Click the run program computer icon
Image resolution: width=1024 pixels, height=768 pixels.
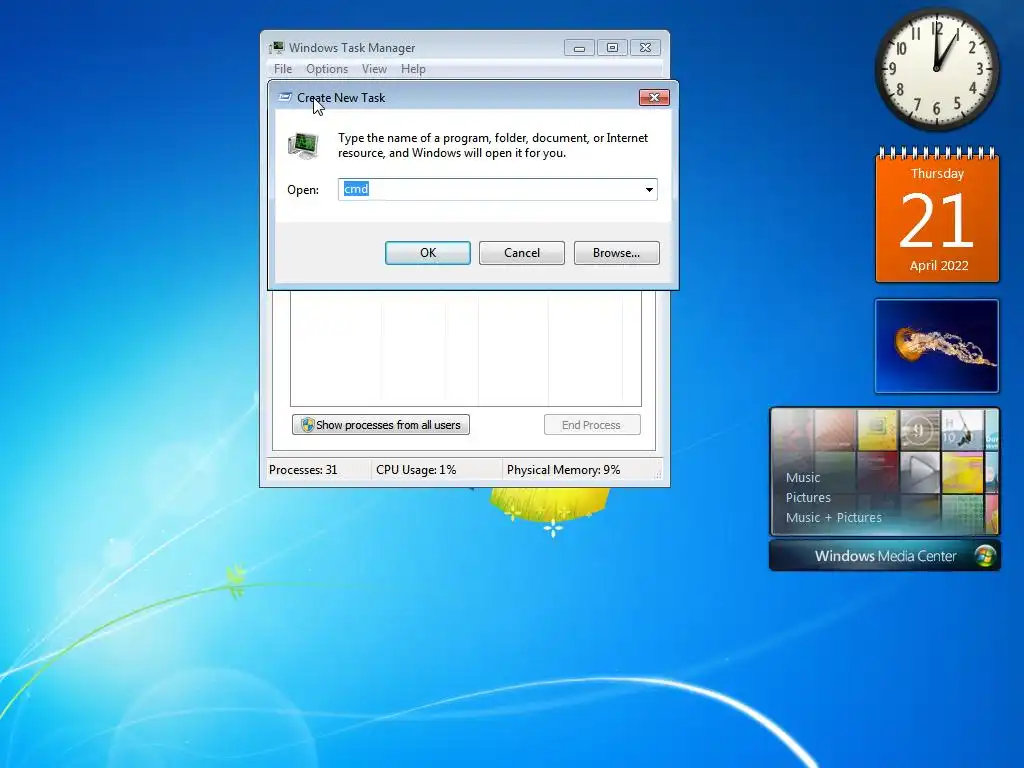[303, 145]
